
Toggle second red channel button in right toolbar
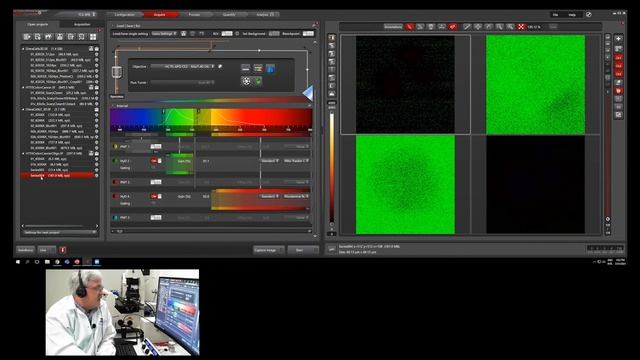pyautogui.click(x=619, y=66)
